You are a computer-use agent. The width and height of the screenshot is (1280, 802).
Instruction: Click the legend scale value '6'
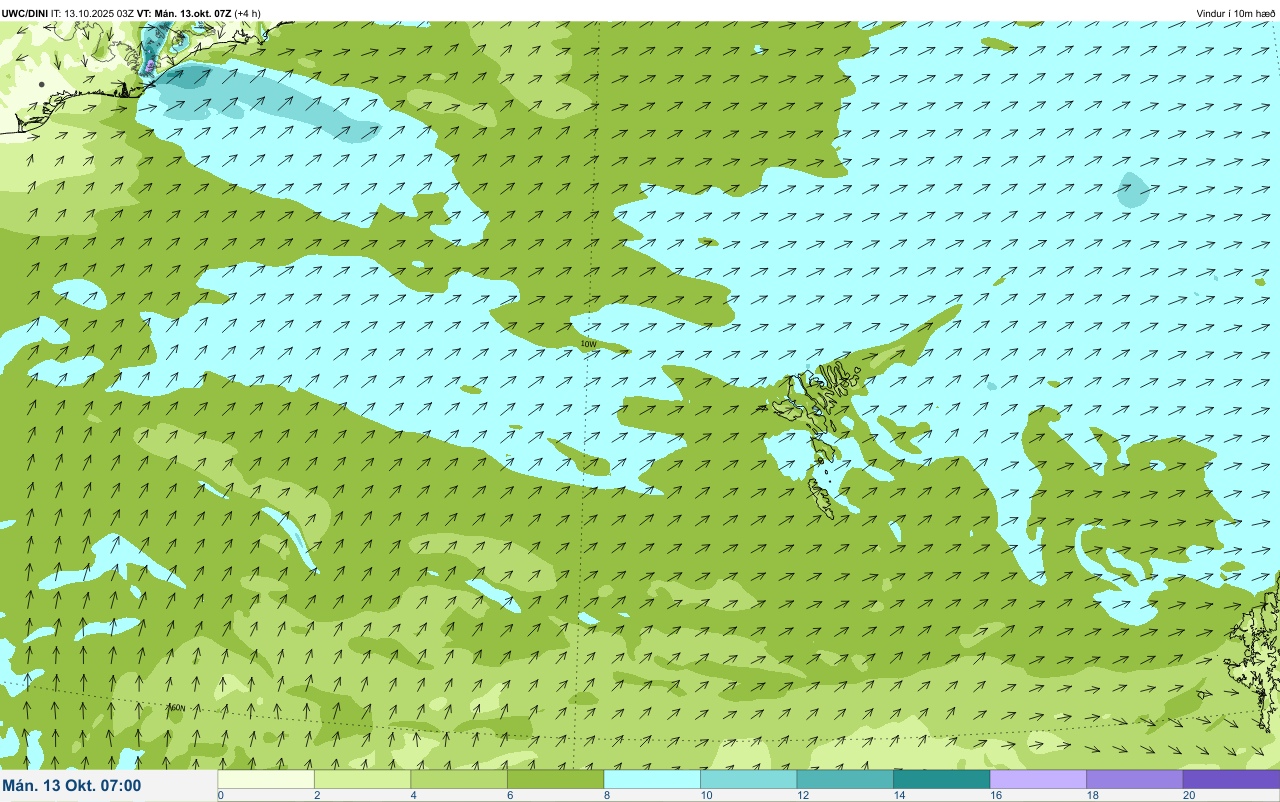point(508,795)
